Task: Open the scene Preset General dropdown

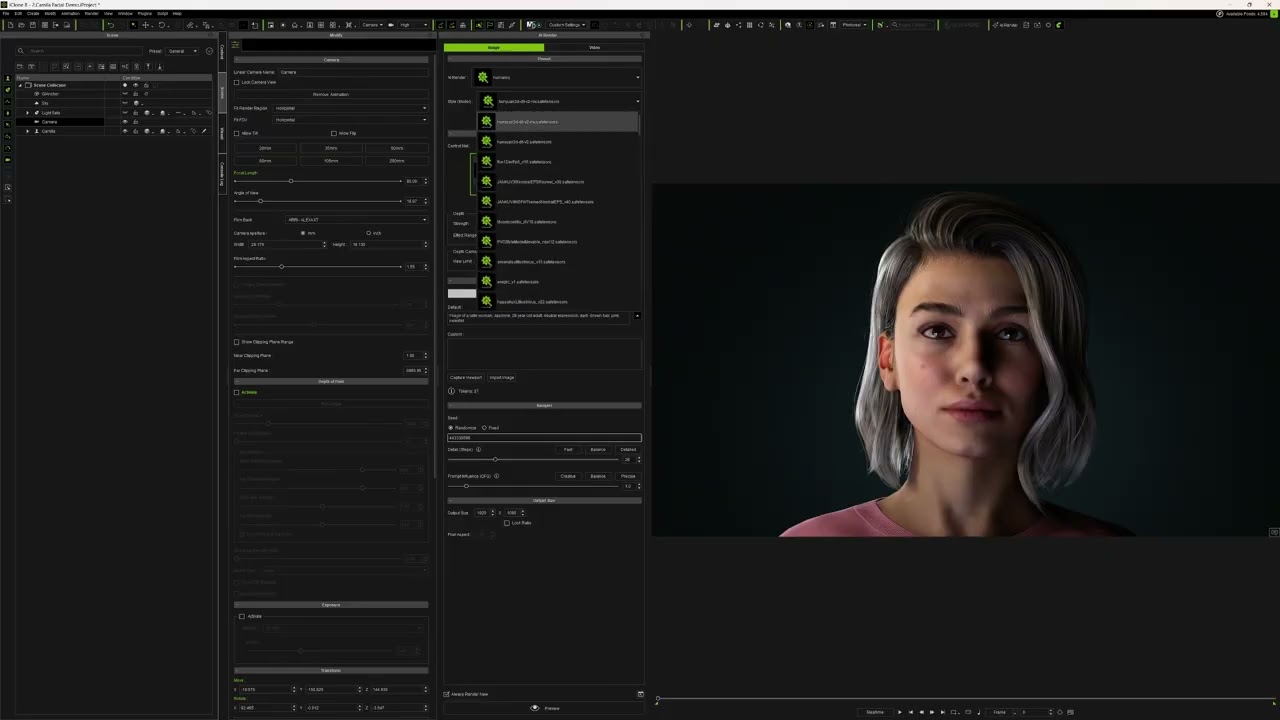Action: (182, 51)
